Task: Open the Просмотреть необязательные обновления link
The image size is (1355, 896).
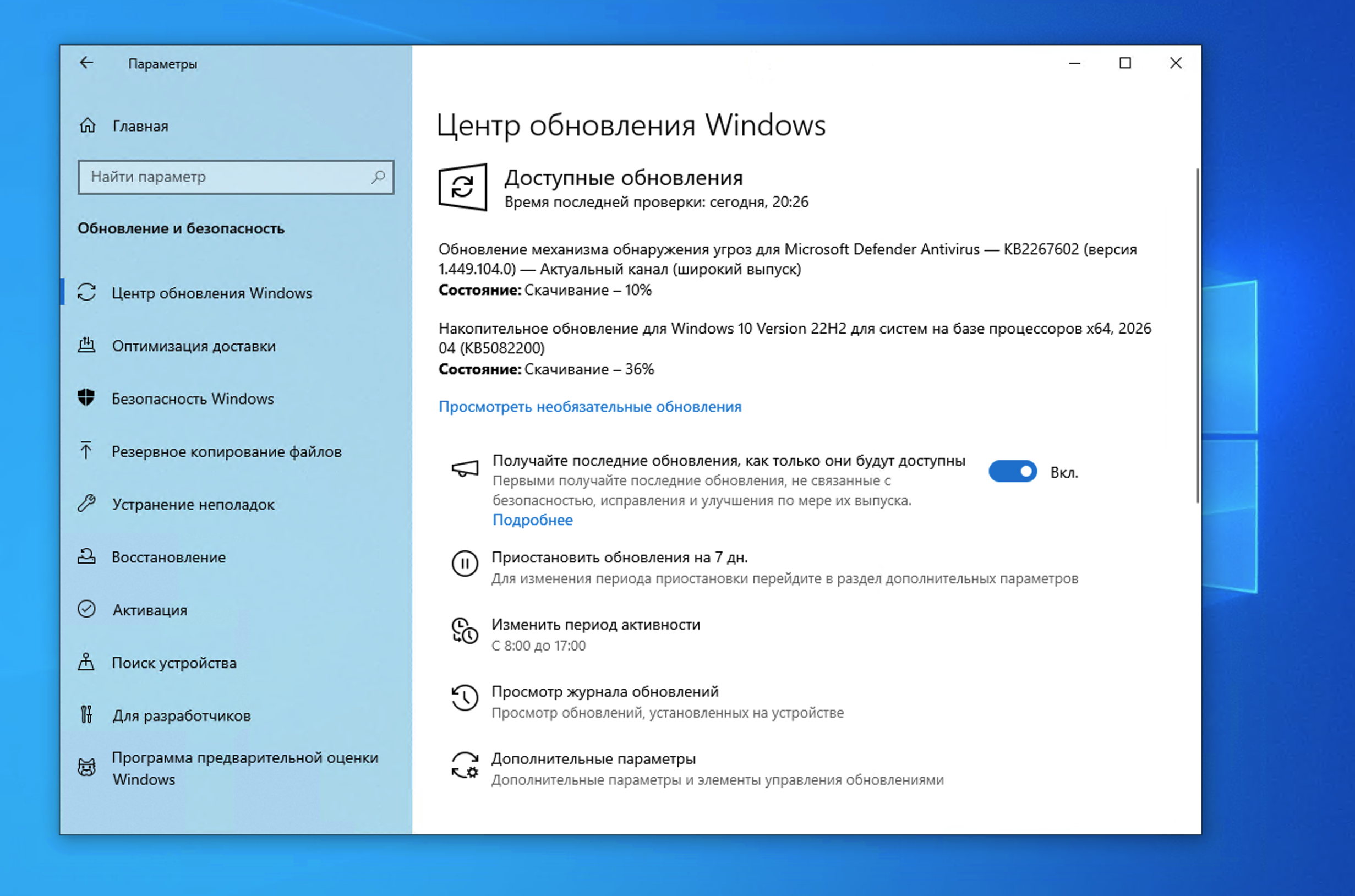Action: 589,406
